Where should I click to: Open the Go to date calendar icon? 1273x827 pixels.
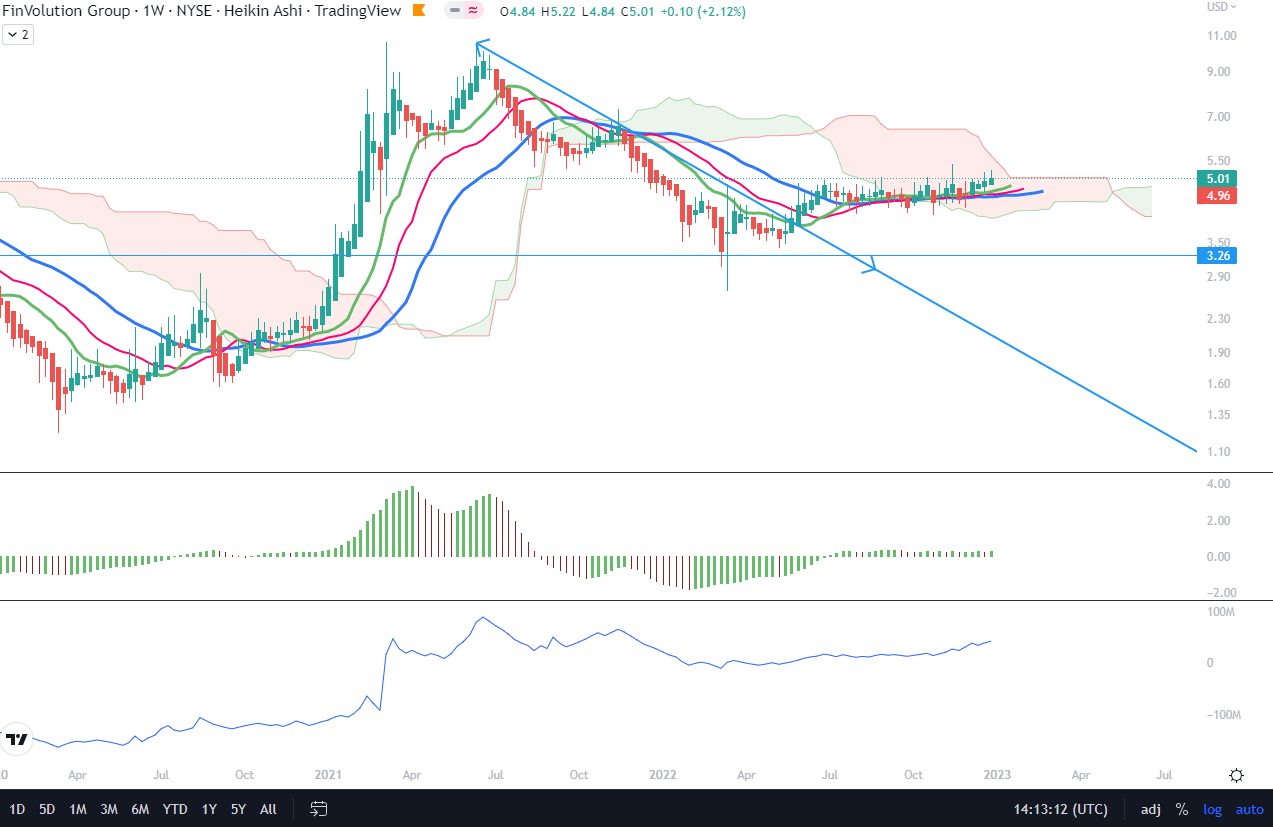(319, 808)
